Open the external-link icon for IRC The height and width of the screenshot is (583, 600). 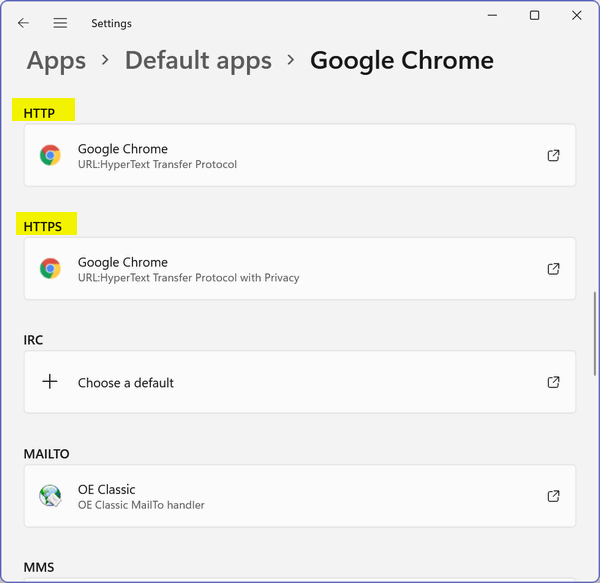click(553, 382)
